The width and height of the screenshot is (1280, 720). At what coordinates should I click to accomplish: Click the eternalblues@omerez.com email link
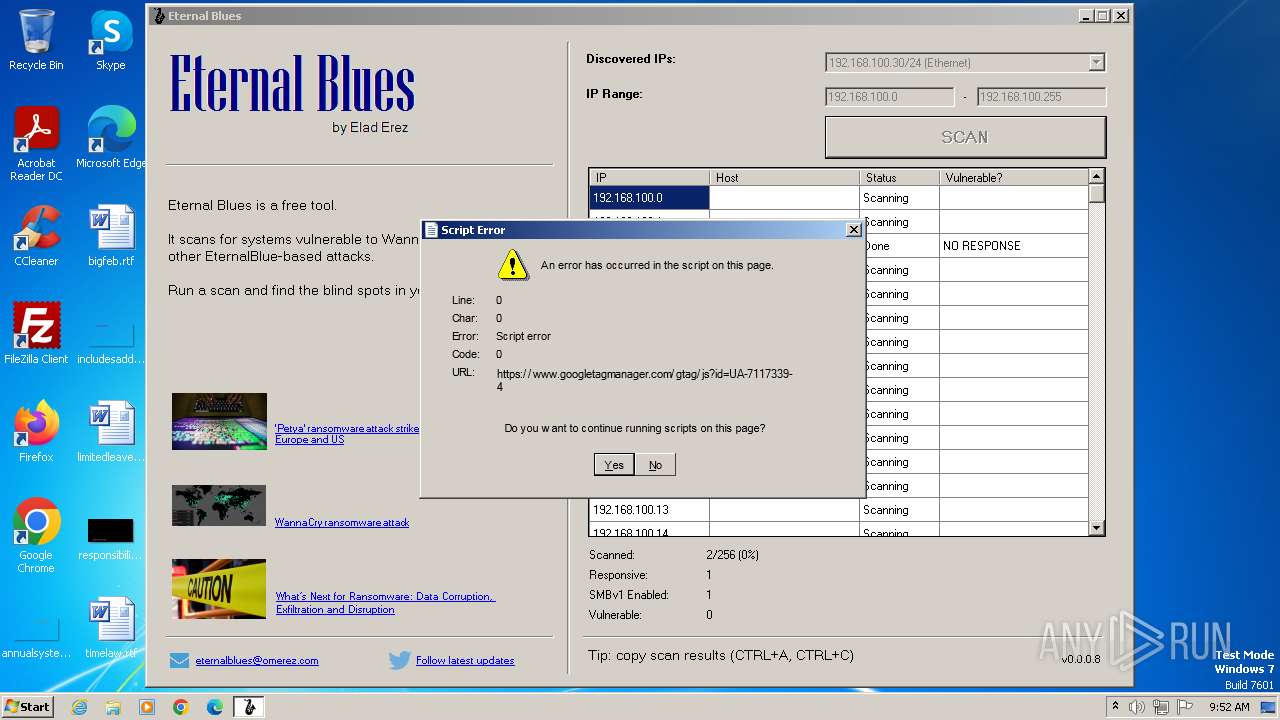[x=257, y=661]
